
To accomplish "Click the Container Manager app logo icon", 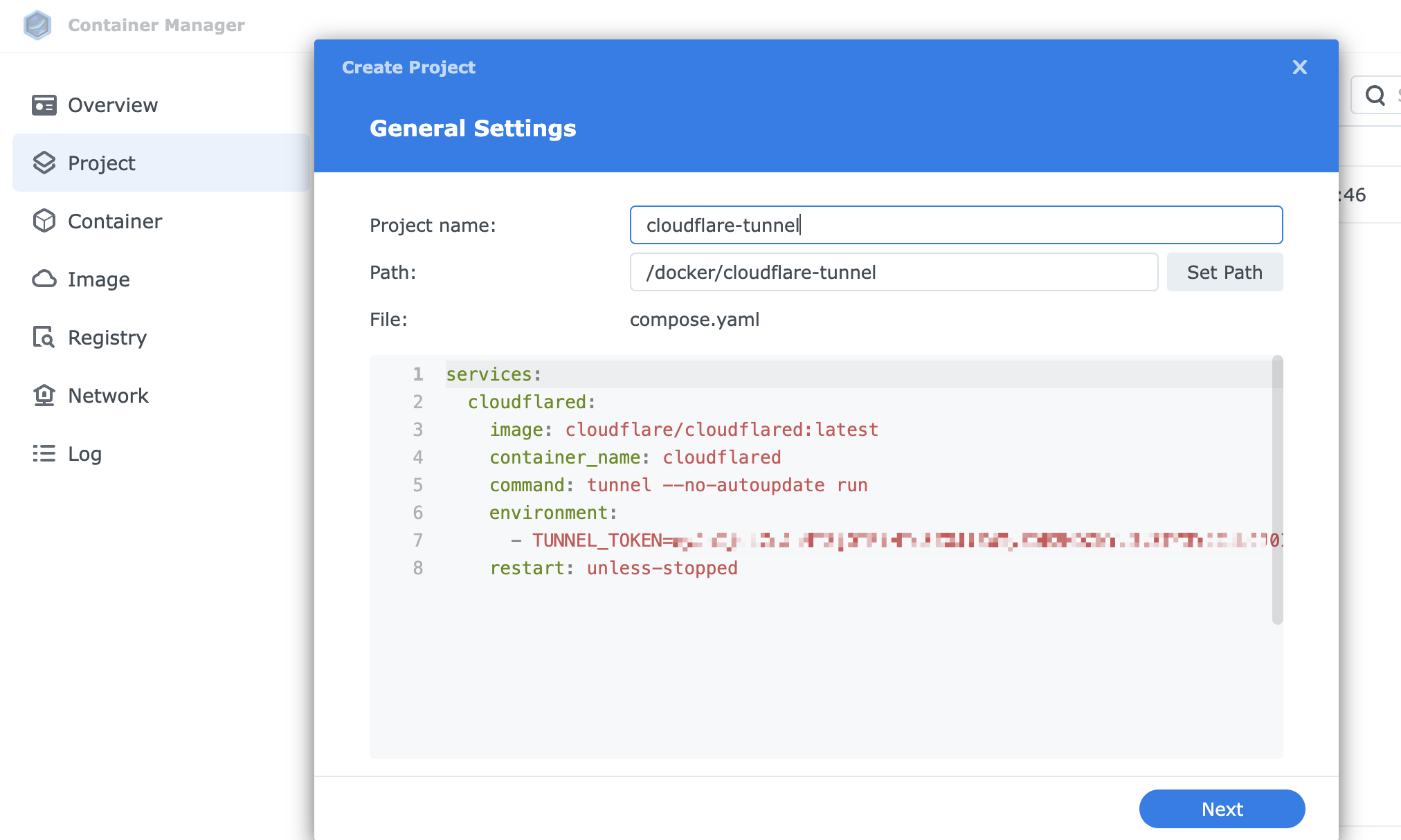I will pos(37,25).
